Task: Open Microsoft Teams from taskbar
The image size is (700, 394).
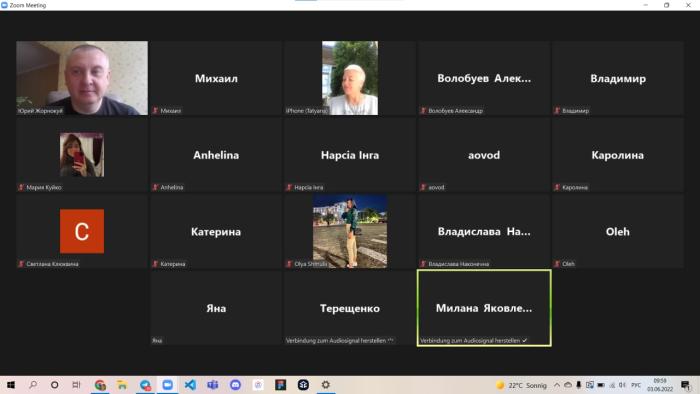Action: coord(212,385)
